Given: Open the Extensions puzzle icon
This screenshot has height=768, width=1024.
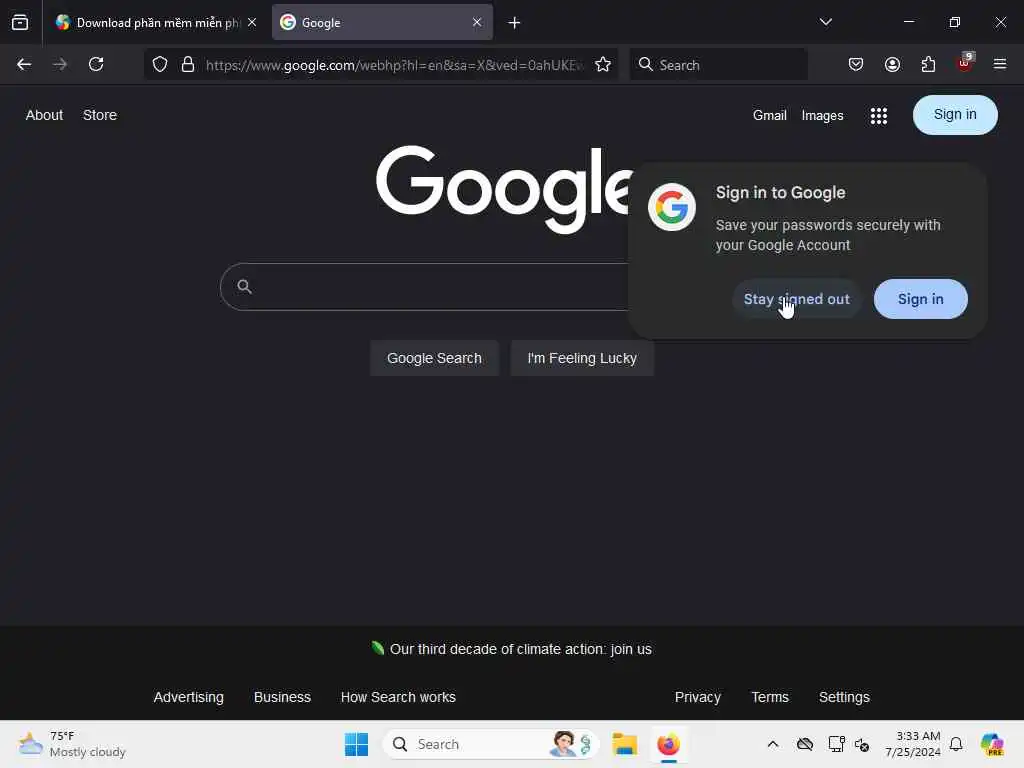Looking at the screenshot, I should (928, 64).
